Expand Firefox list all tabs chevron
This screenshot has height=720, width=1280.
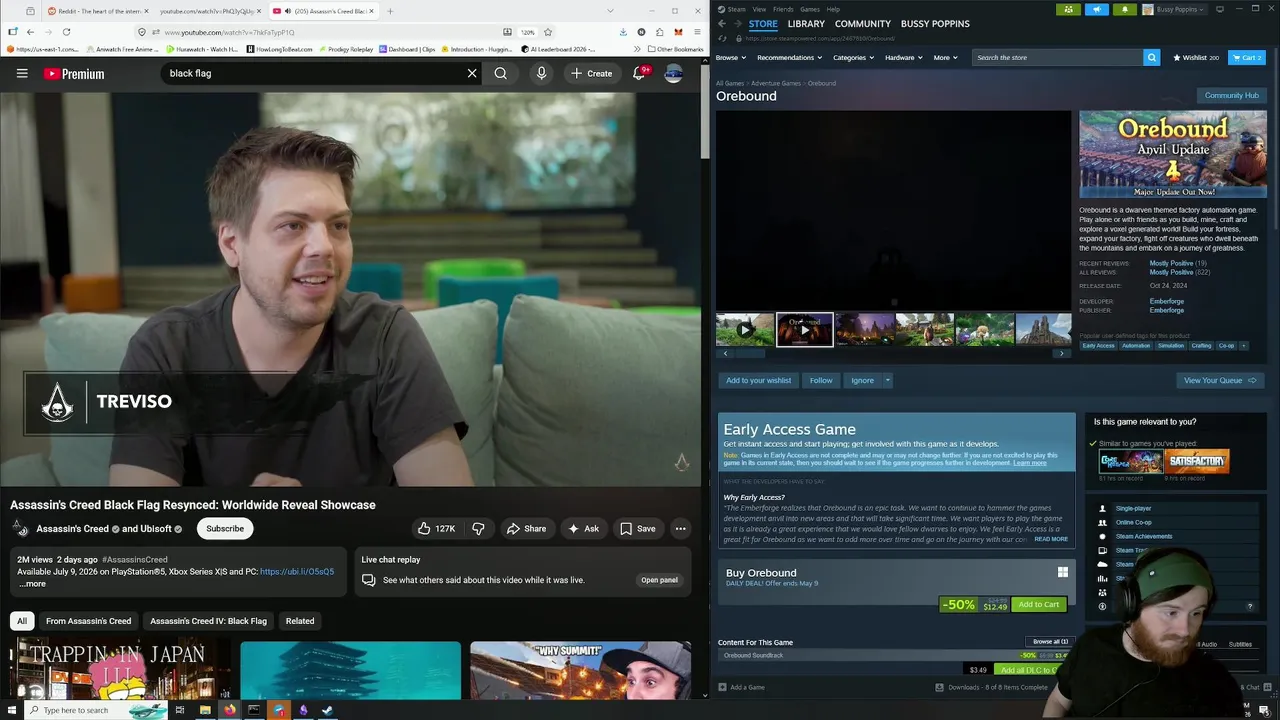[x=610, y=11]
